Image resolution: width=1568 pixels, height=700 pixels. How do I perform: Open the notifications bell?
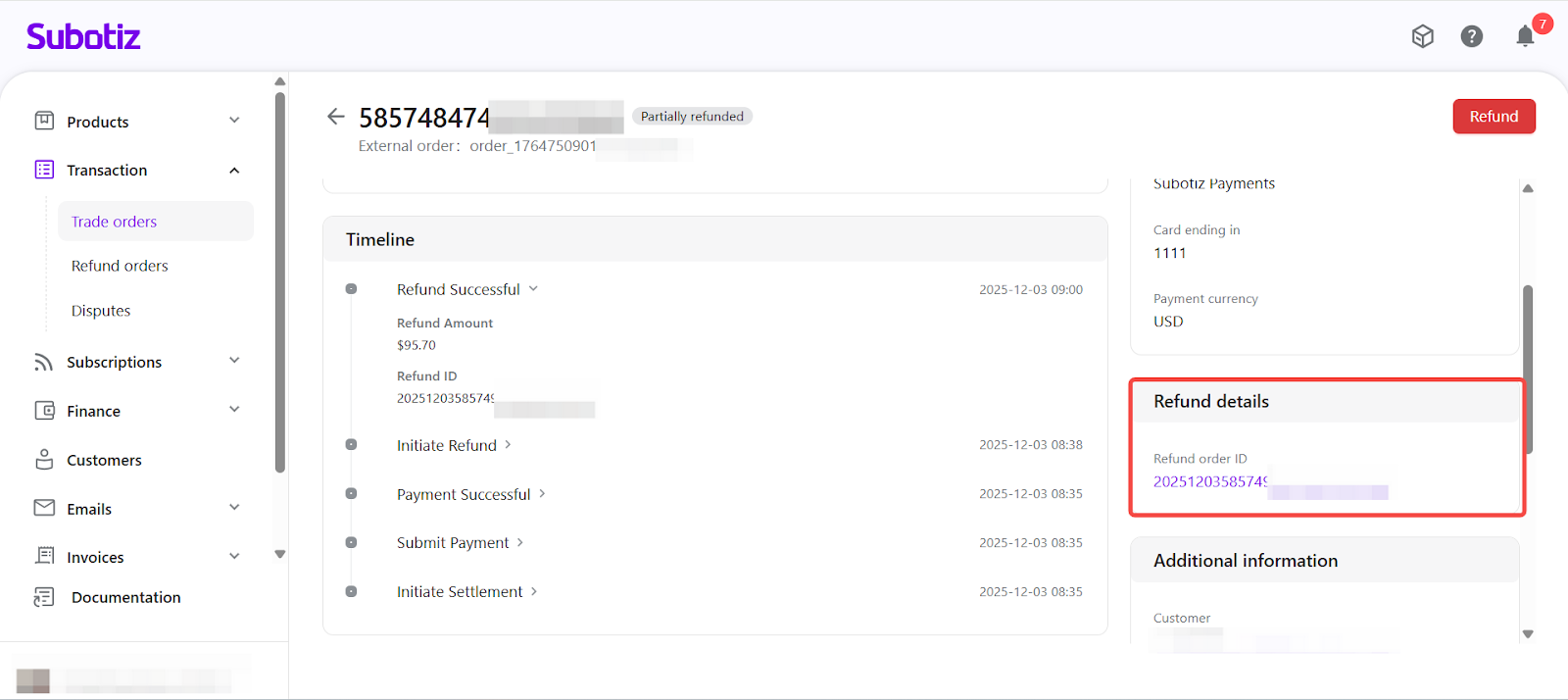(x=1525, y=37)
